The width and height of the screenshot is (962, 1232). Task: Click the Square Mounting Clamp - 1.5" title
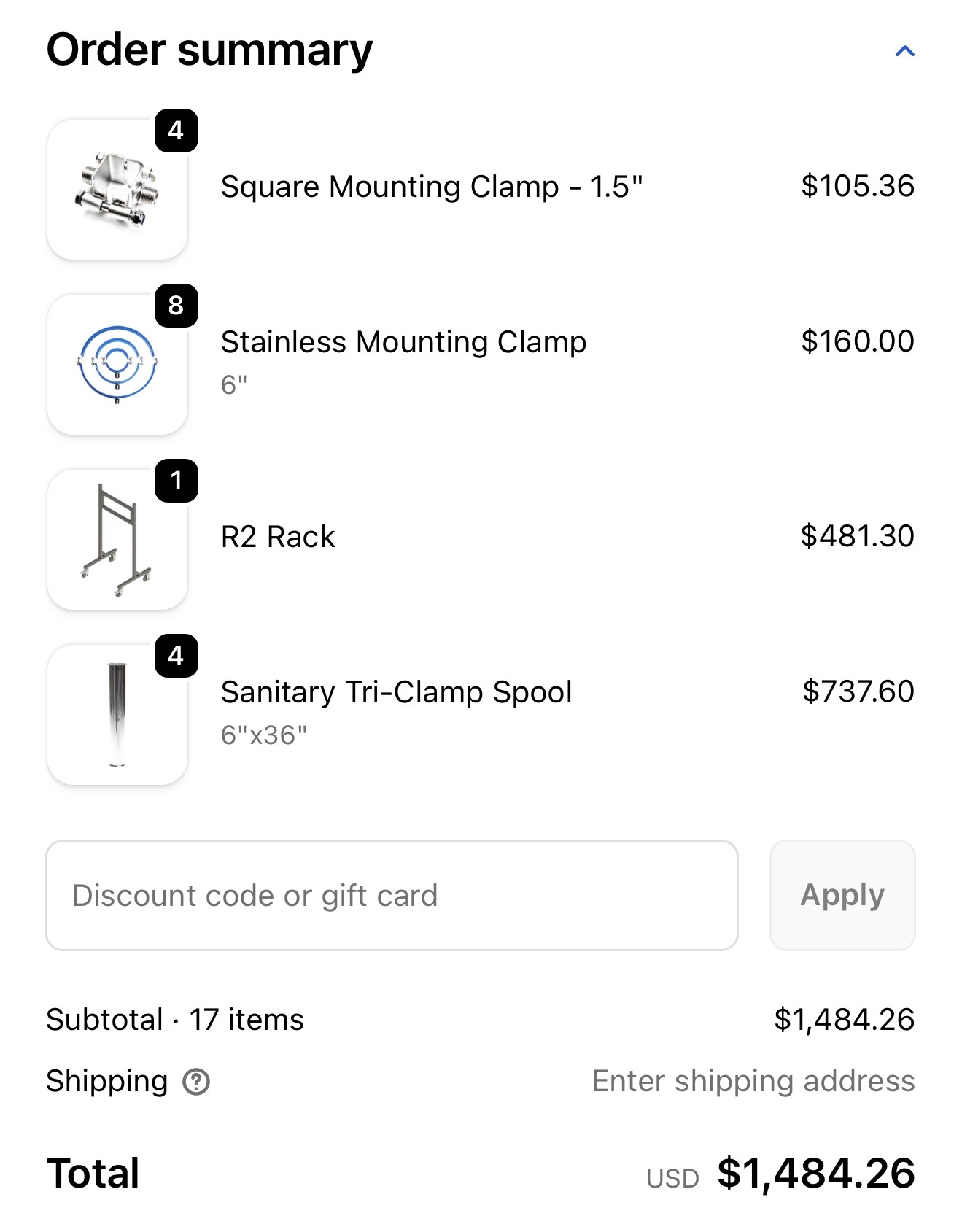coord(432,187)
